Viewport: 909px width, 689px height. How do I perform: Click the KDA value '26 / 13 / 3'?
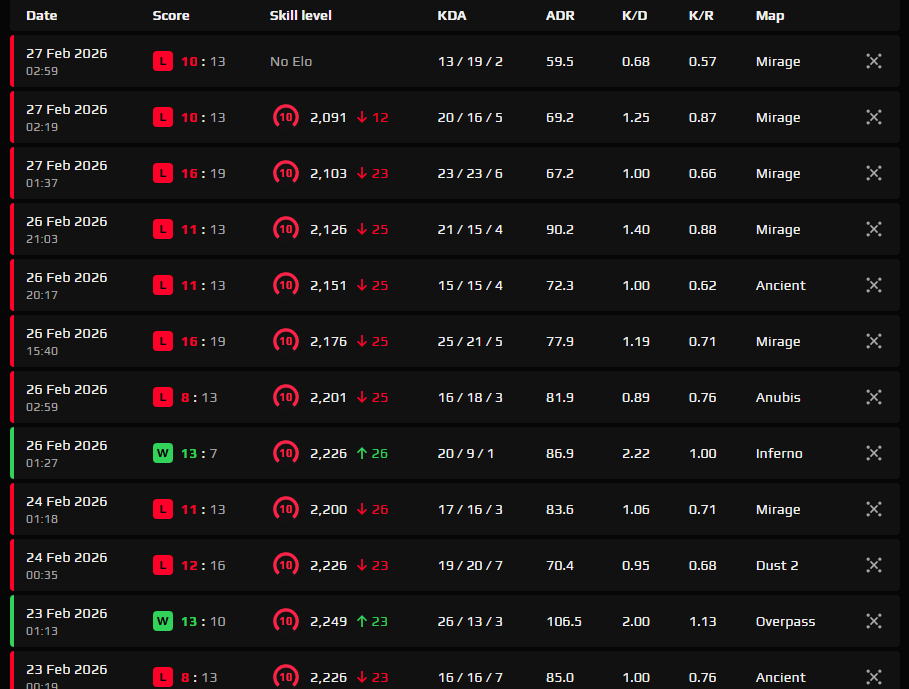[x=470, y=621]
